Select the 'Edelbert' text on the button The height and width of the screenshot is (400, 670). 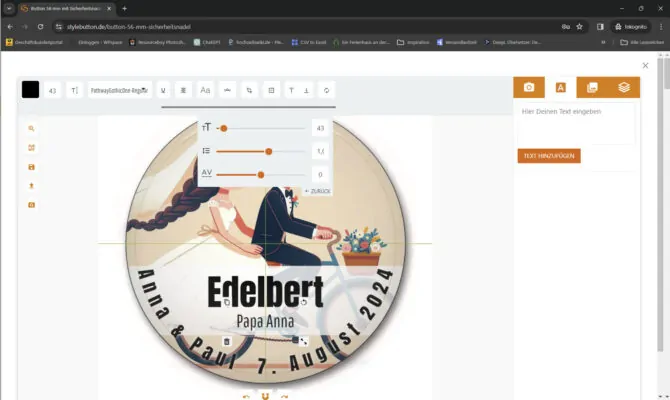(x=265, y=291)
